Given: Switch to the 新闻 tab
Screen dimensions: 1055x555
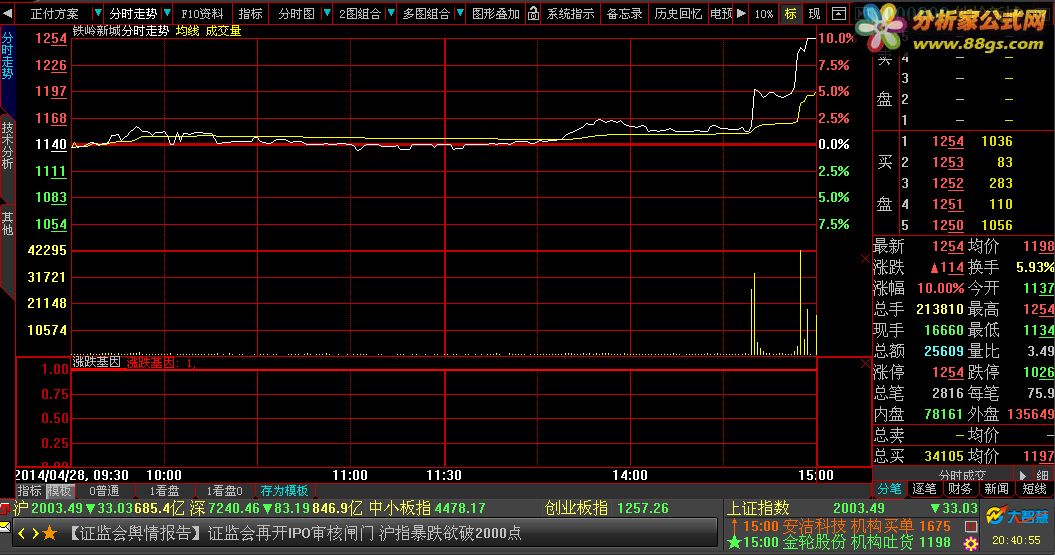Looking at the screenshot, I should tap(996, 489).
